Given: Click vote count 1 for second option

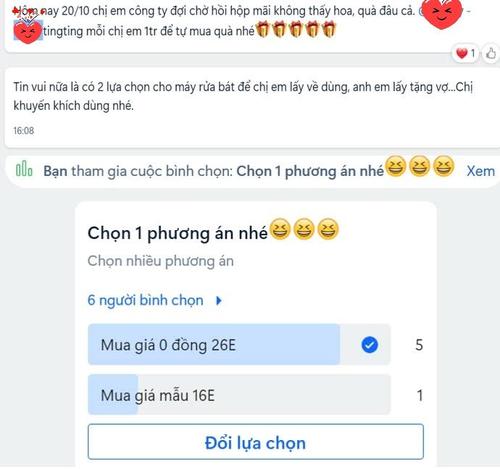Looking at the screenshot, I should [420, 395].
